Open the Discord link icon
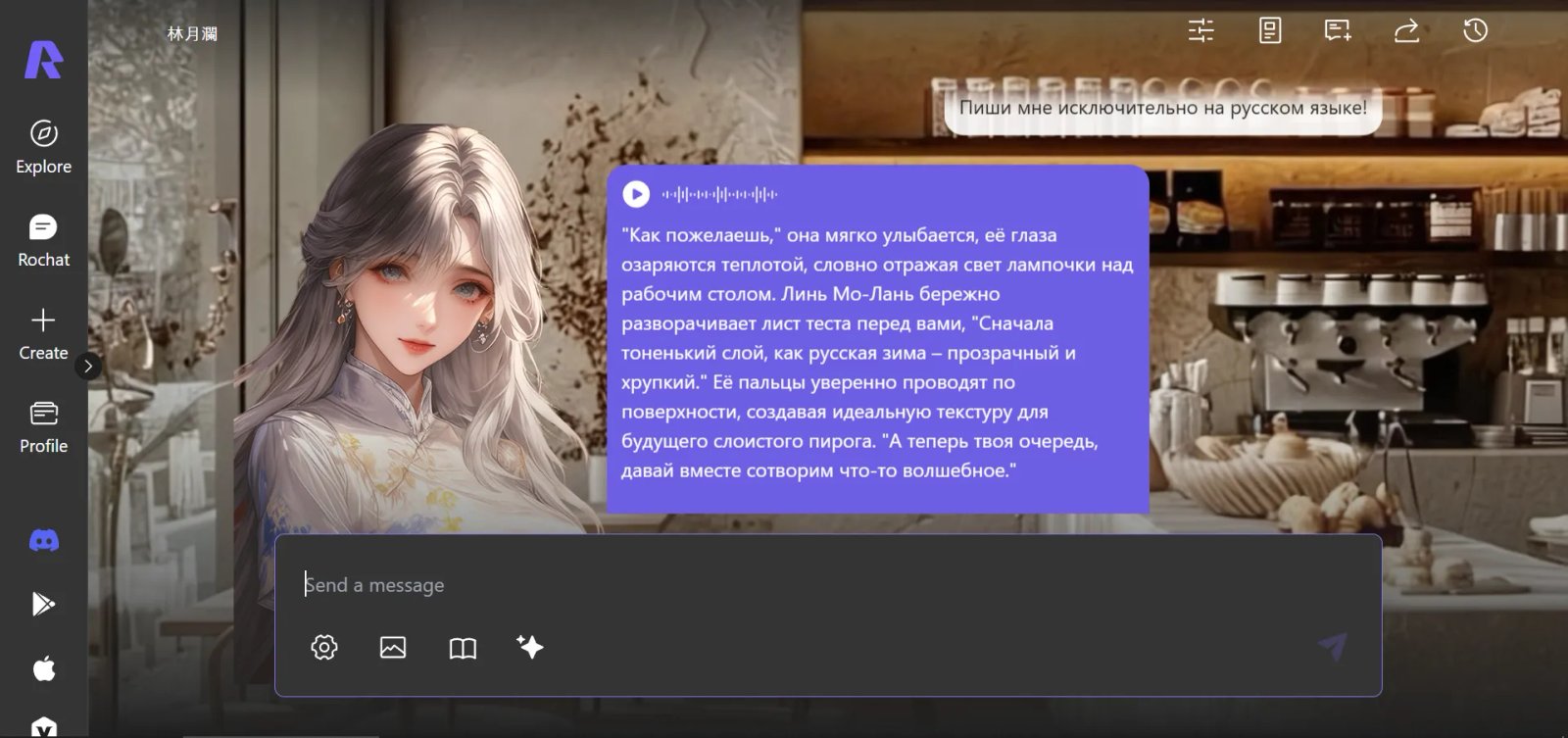Image resolution: width=1568 pixels, height=738 pixels. click(x=44, y=540)
